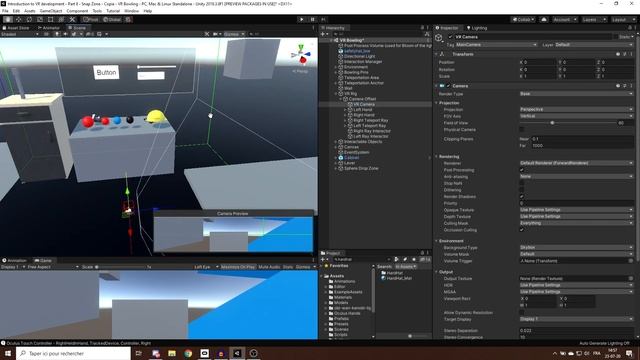
Task: Switch to the Lighting tab
Action: [x=477, y=28]
